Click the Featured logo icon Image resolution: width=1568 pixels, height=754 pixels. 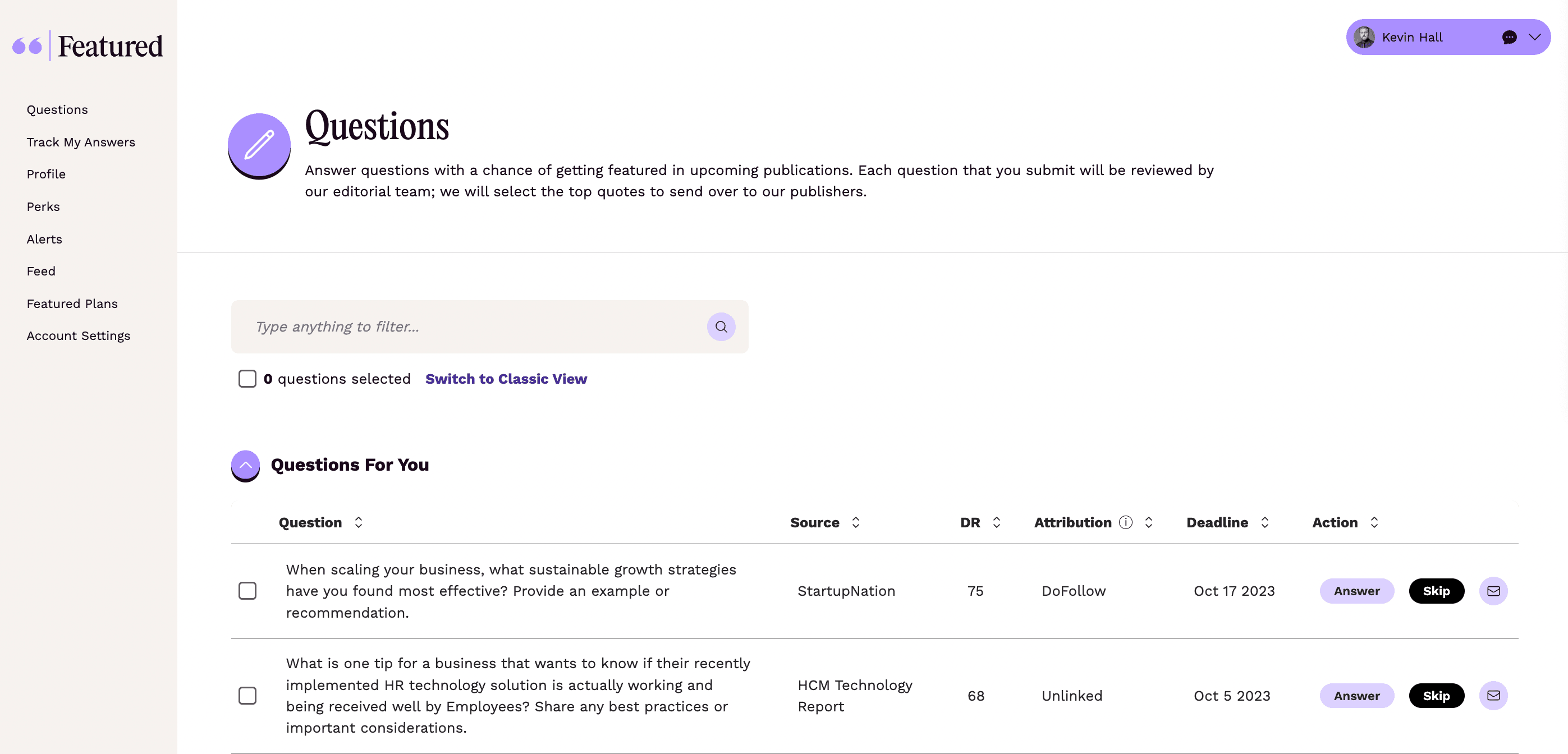pos(27,45)
